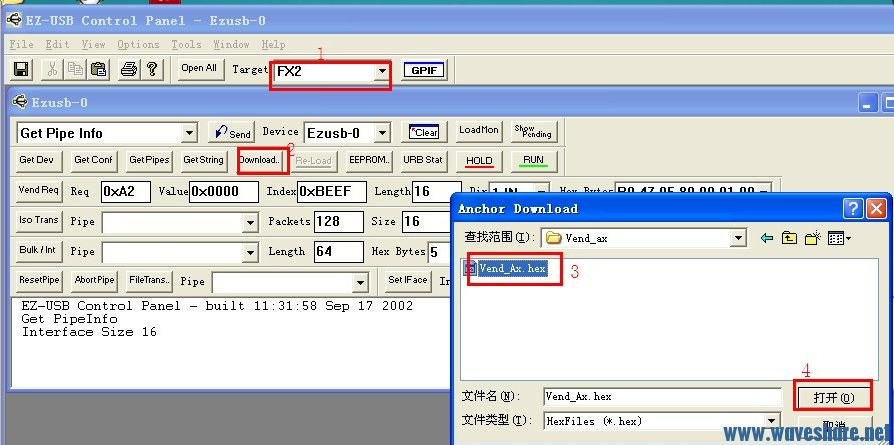Image resolution: width=894 pixels, height=445 pixels.
Task: Expand the Iso Trans Pipe dropdown
Action: [250, 222]
